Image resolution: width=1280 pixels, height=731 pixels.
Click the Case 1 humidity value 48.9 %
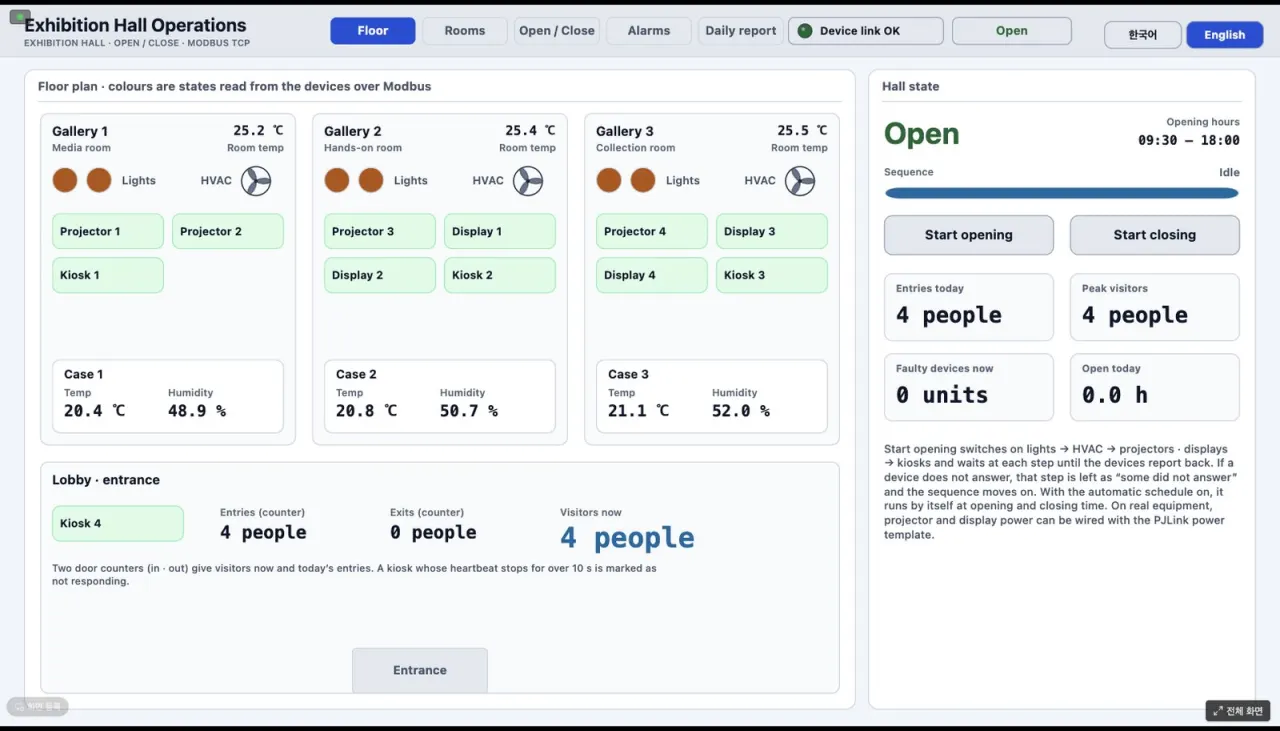[x=197, y=411]
